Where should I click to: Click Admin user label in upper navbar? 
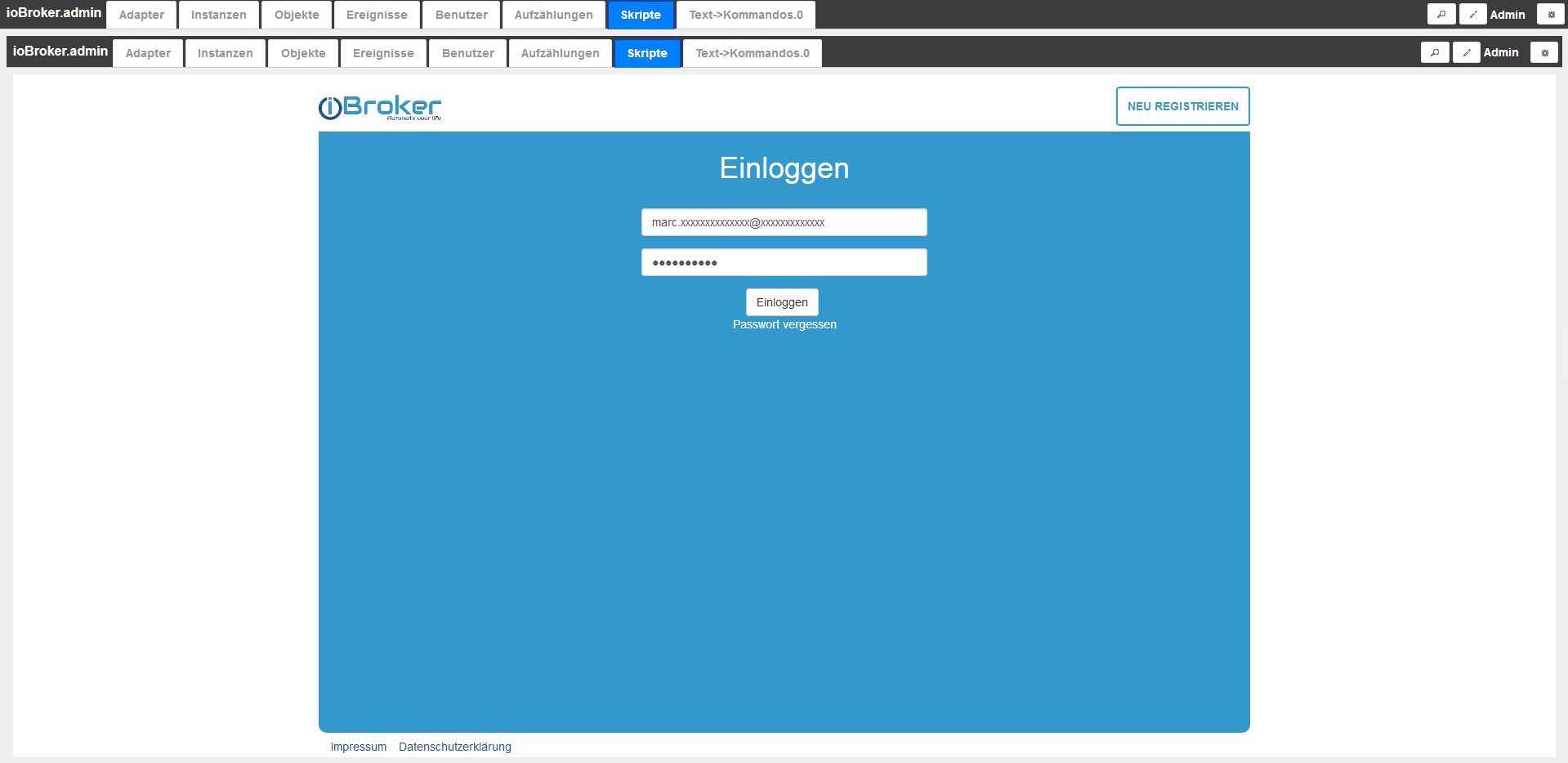1508,15
